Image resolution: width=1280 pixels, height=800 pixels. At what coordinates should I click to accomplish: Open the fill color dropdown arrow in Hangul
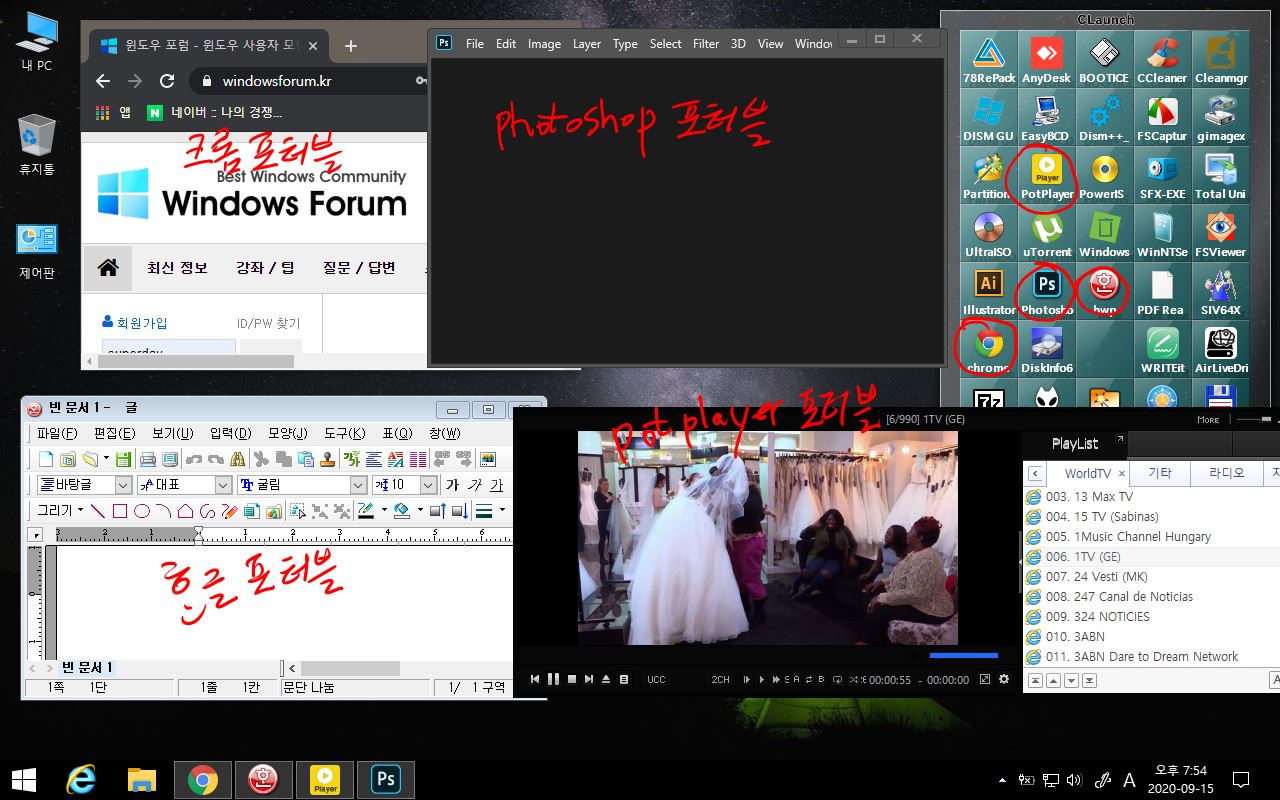pos(418,511)
